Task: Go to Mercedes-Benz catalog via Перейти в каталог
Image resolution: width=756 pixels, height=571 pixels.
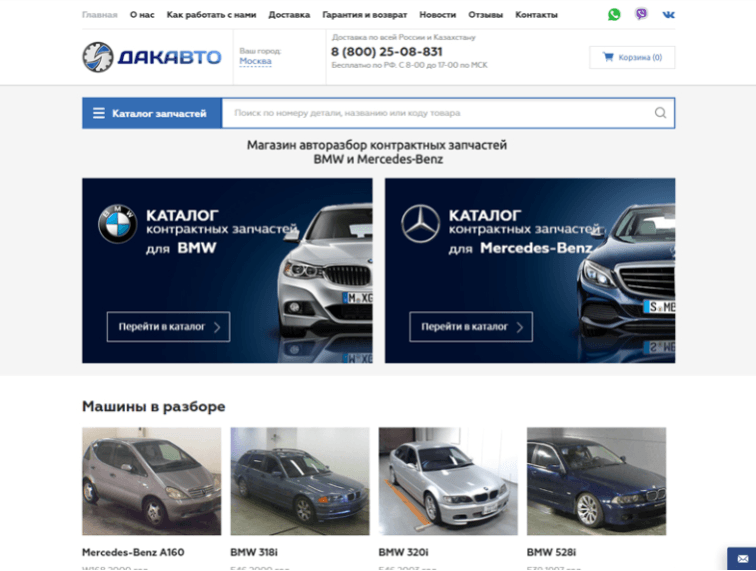Action: pos(471,327)
